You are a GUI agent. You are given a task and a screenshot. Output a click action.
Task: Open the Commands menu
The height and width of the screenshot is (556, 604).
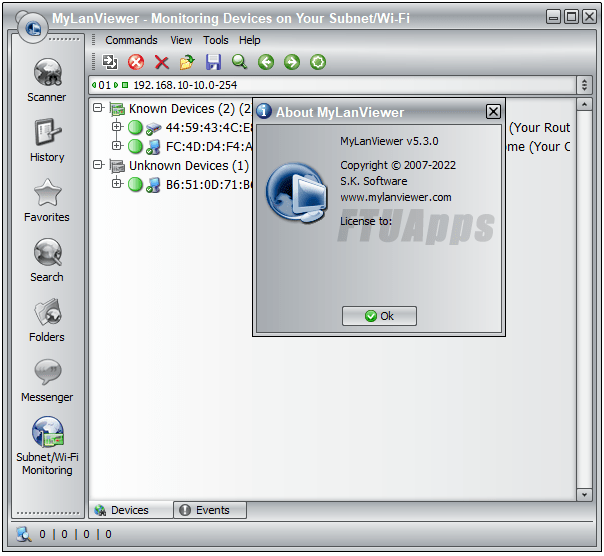click(131, 40)
